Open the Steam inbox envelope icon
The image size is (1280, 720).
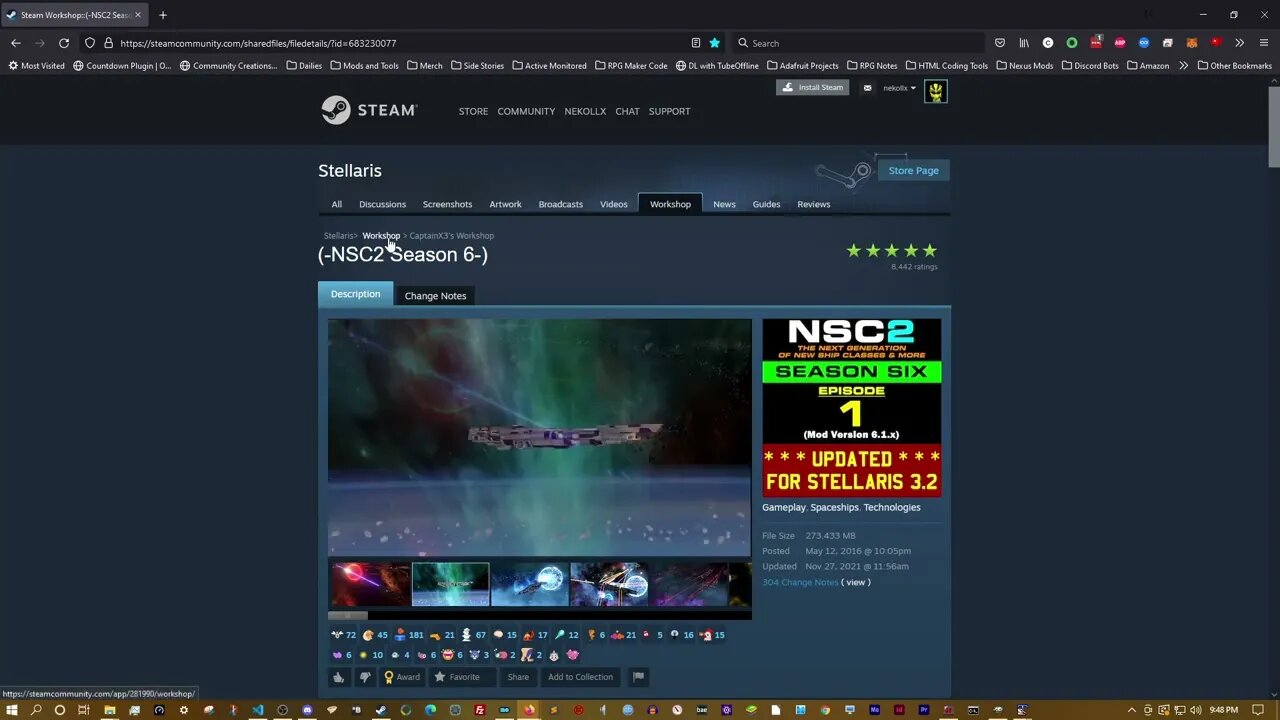(867, 88)
